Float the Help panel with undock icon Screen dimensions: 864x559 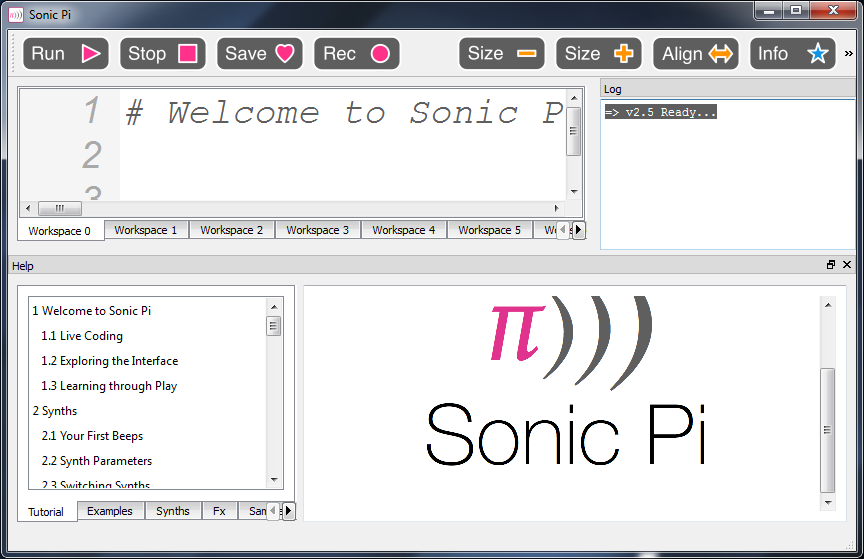pyautogui.click(x=831, y=265)
